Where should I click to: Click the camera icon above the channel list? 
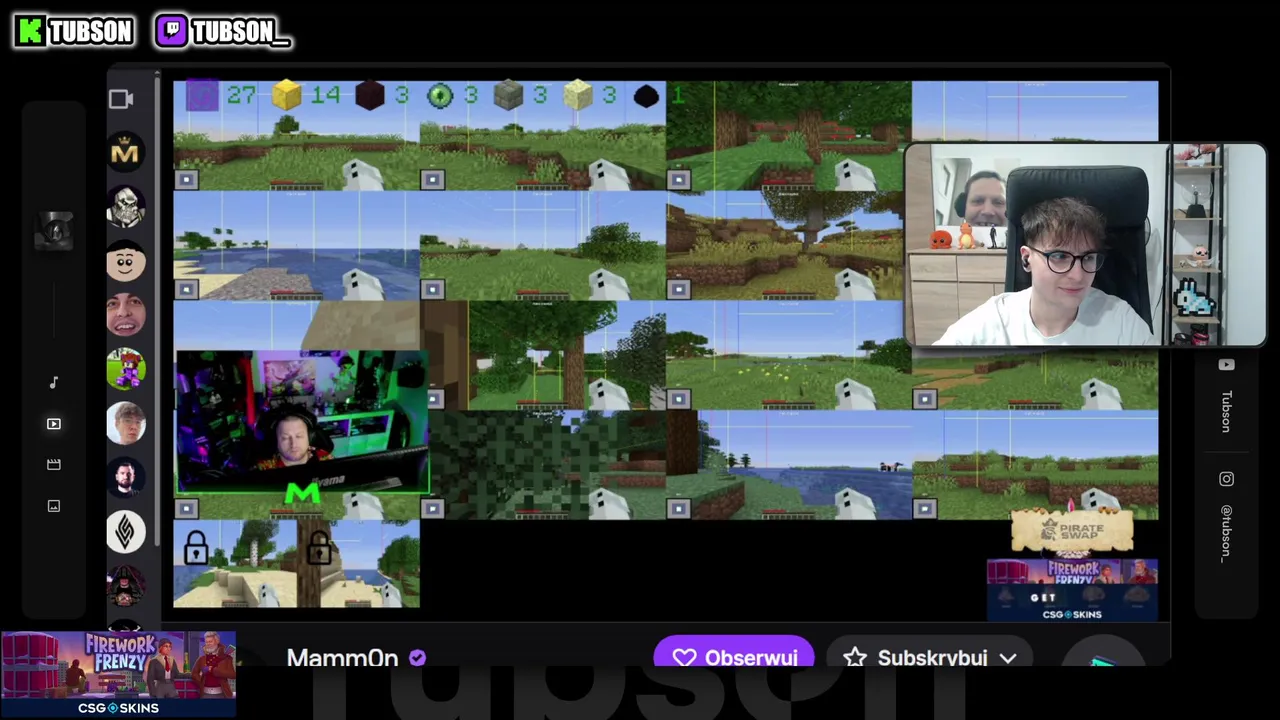point(121,98)
